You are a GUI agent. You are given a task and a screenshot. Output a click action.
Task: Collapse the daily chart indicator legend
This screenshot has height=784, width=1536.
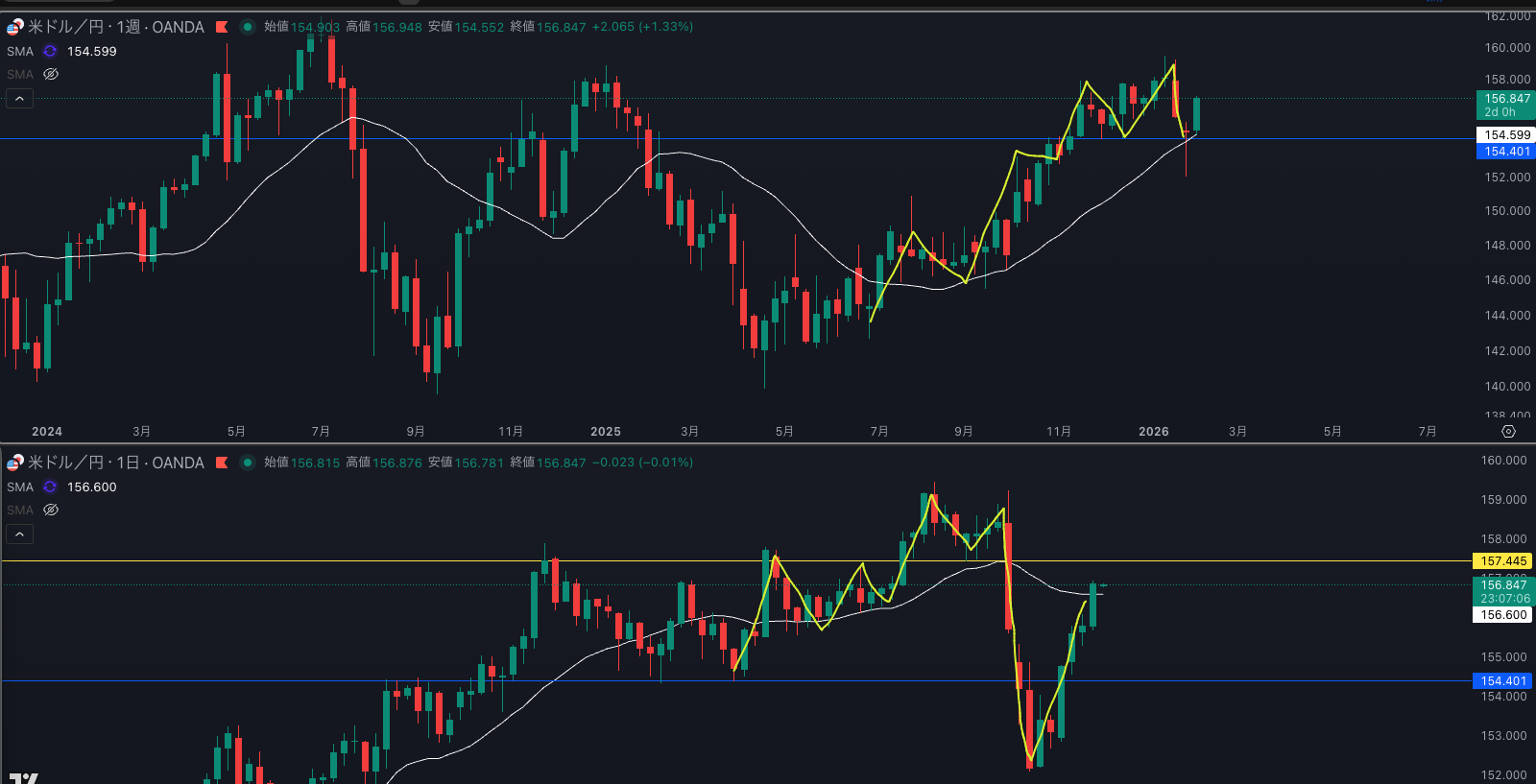(20, 535)
